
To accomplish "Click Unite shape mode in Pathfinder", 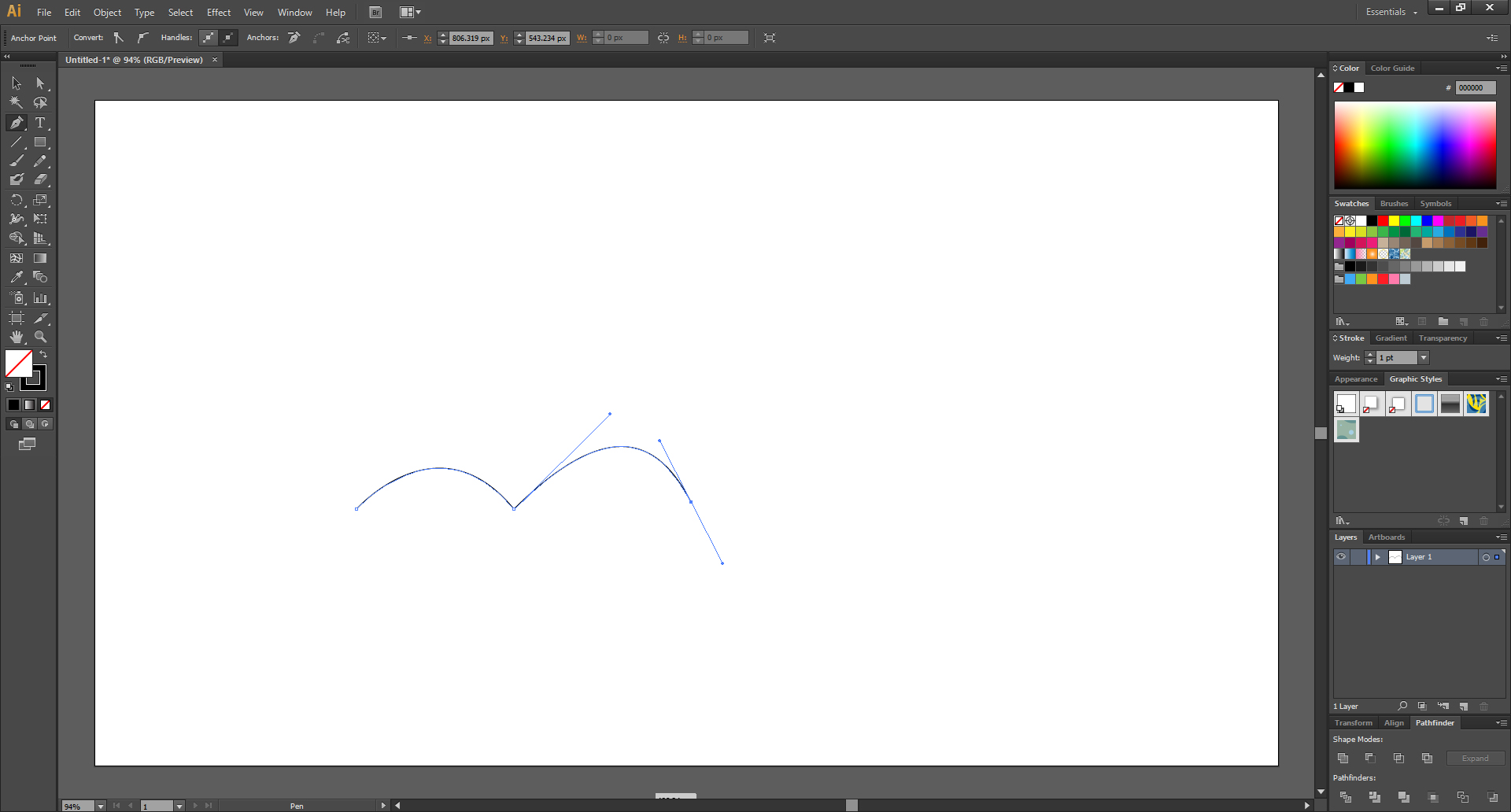I will point(1343,758).
